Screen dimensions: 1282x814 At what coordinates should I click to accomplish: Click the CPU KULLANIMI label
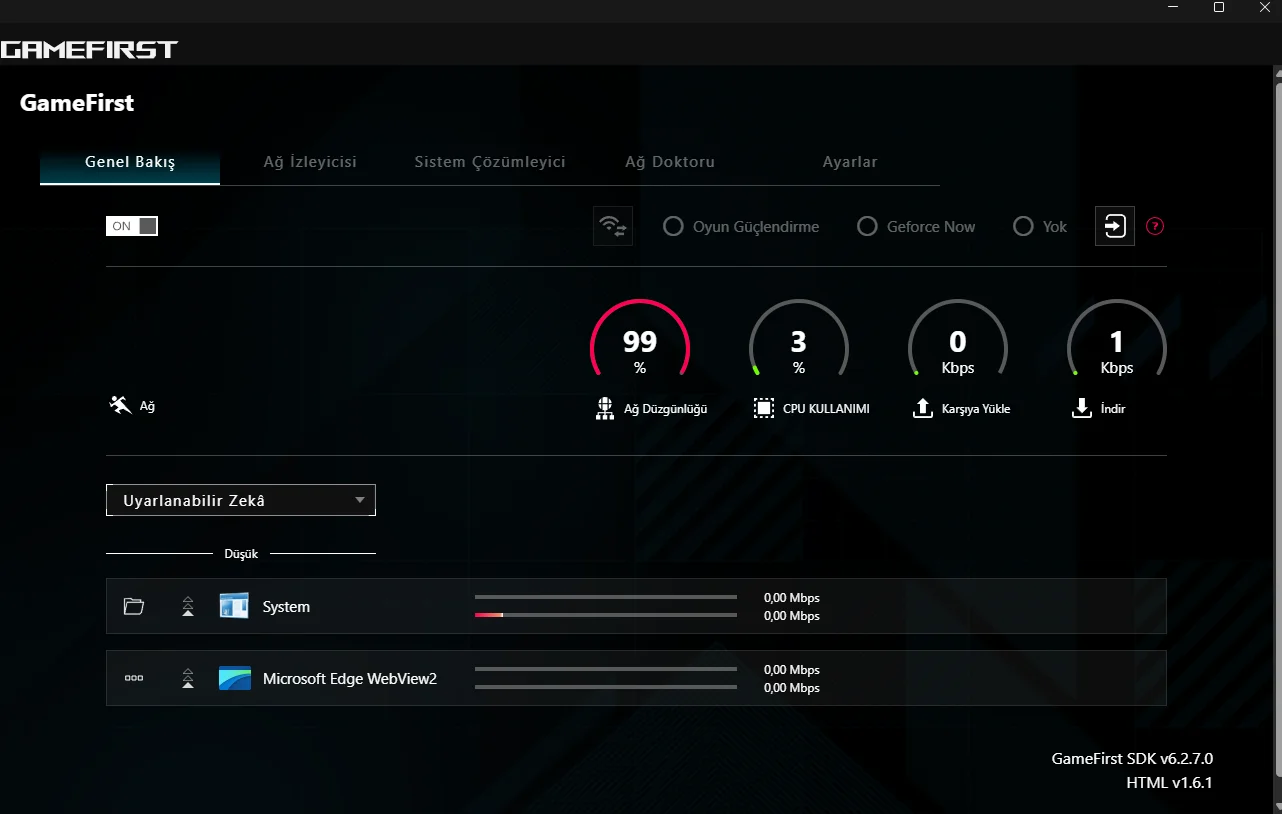click(826, 409)
